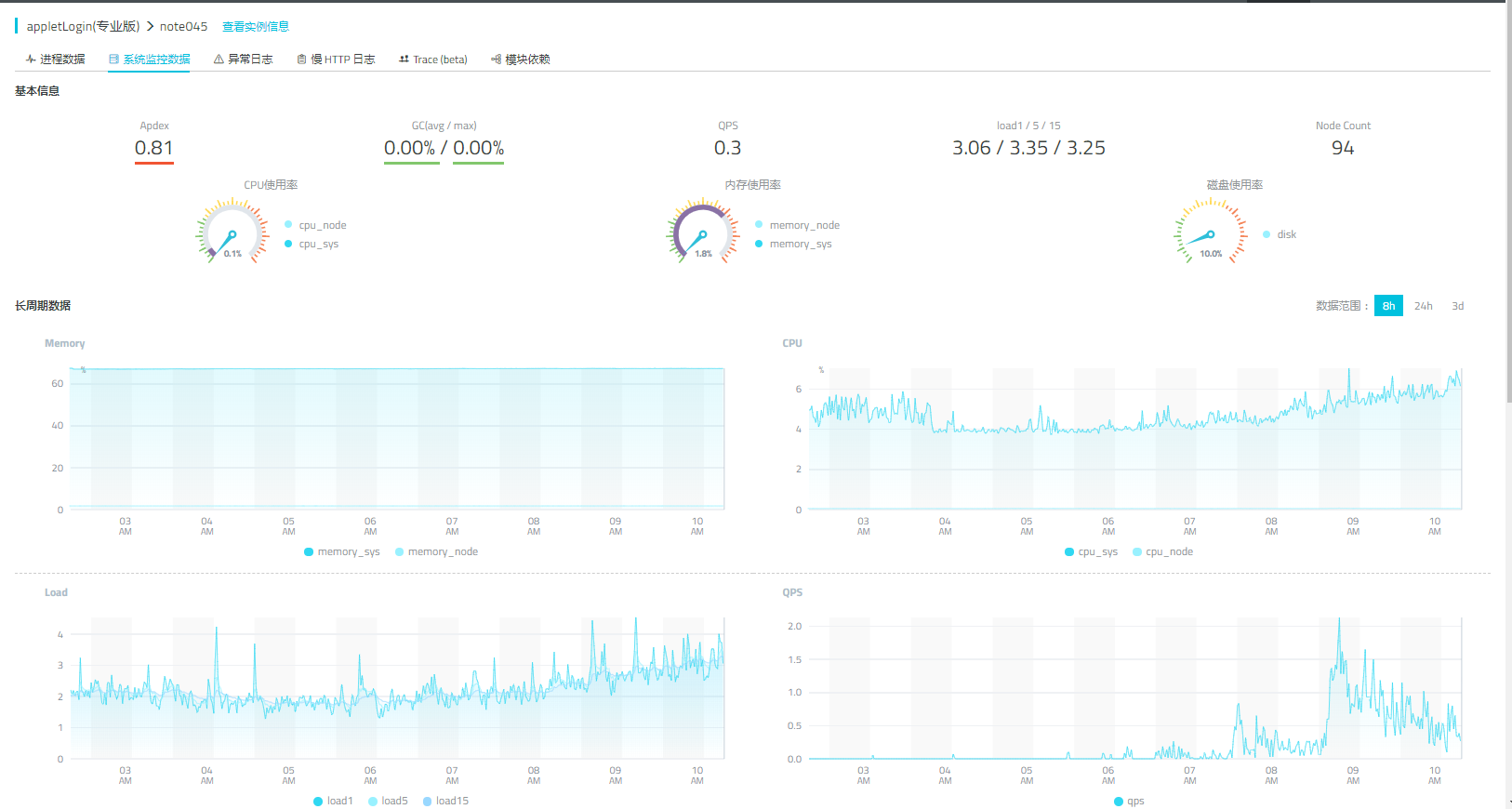The width and height of the screenshot is (1512, 809).
Task: Click the 查看实例信息 link
Action: [256, 27]
